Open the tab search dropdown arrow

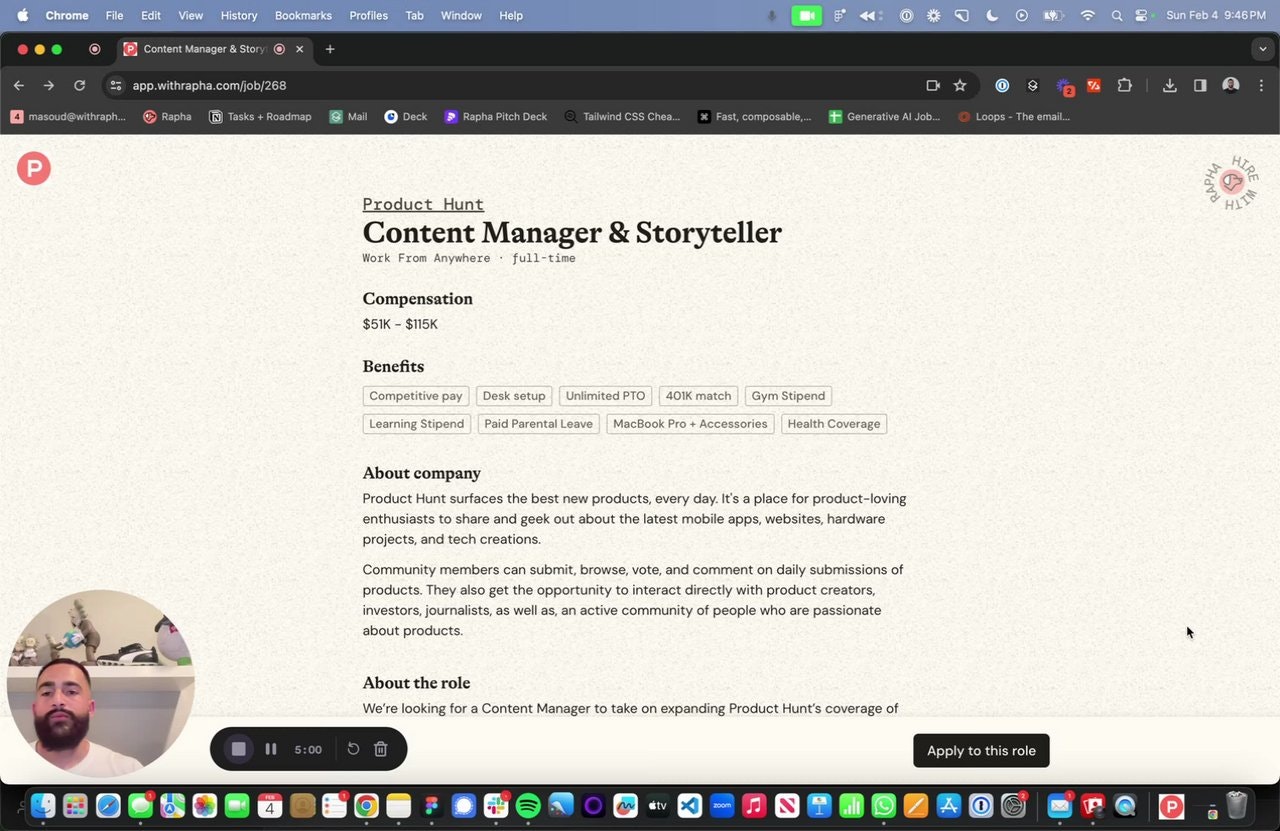coord(1262,49)
